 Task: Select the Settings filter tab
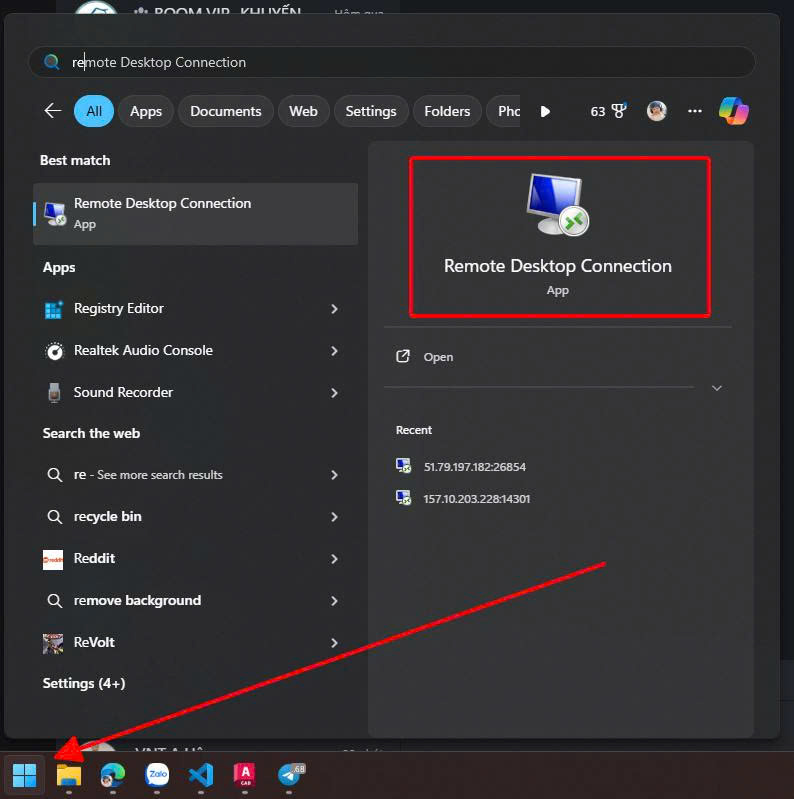pos(371,111)
